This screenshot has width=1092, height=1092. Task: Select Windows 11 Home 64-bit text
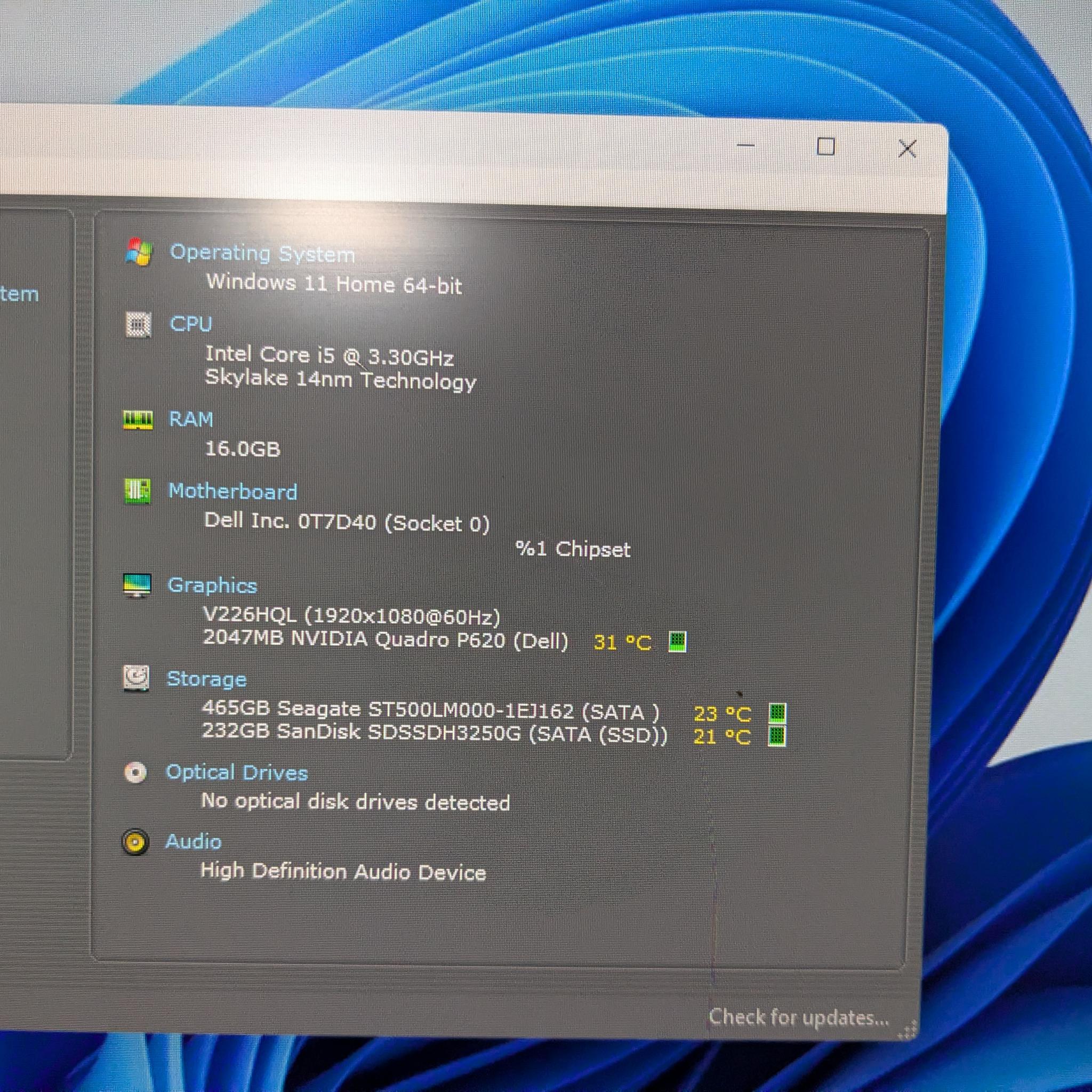(x=334, y=283)
